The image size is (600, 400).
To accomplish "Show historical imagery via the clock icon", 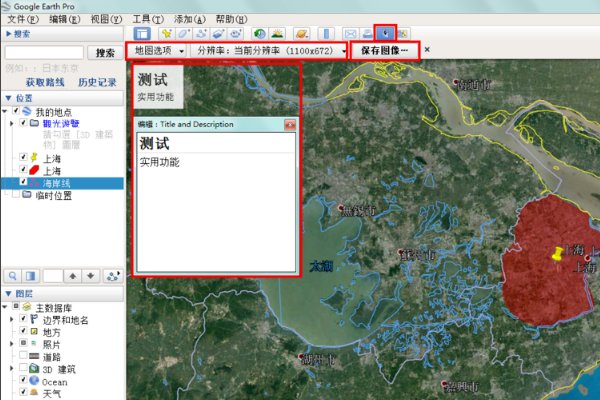I will point(260,34).
